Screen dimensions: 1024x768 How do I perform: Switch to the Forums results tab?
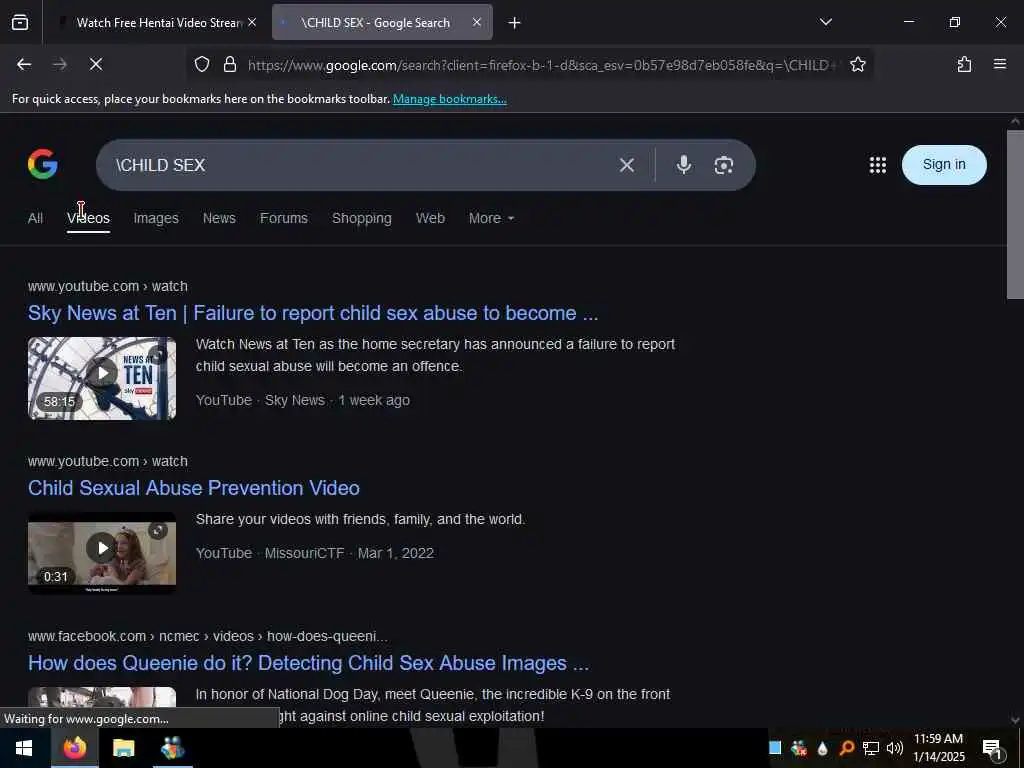(283, 218)
